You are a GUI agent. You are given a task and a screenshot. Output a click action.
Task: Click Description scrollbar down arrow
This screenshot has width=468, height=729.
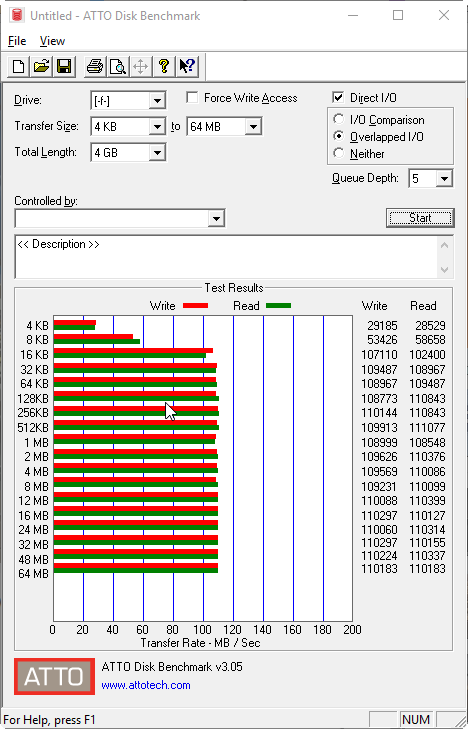pyautogui.click(x=445, y=270)
